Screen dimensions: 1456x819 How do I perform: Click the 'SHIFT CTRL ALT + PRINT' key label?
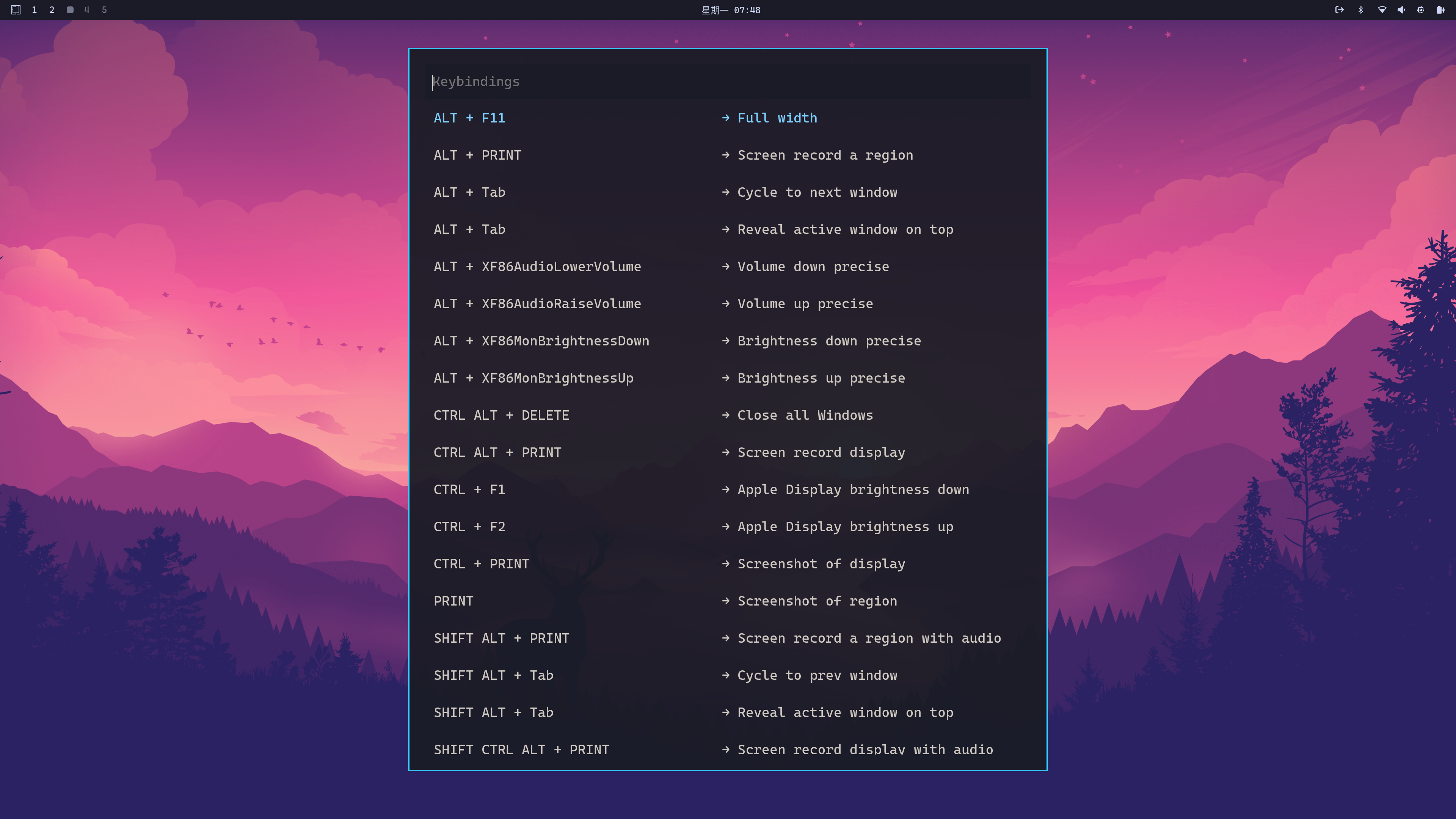(521, 750)
